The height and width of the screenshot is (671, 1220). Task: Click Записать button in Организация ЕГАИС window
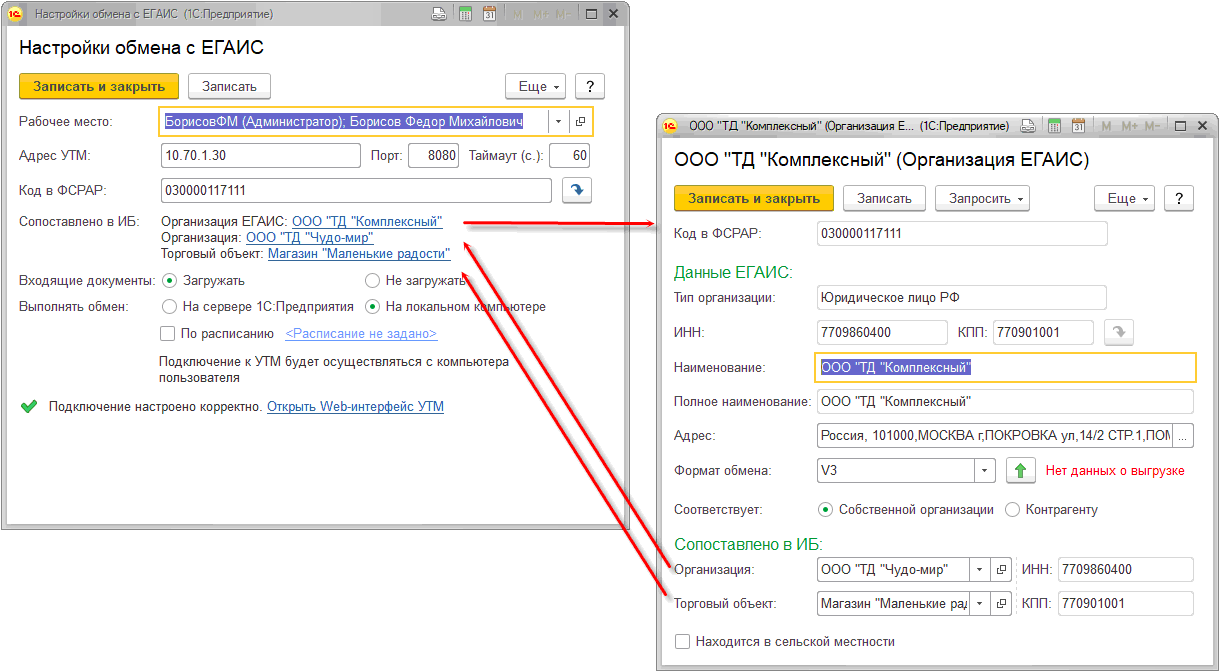[885, 198]
